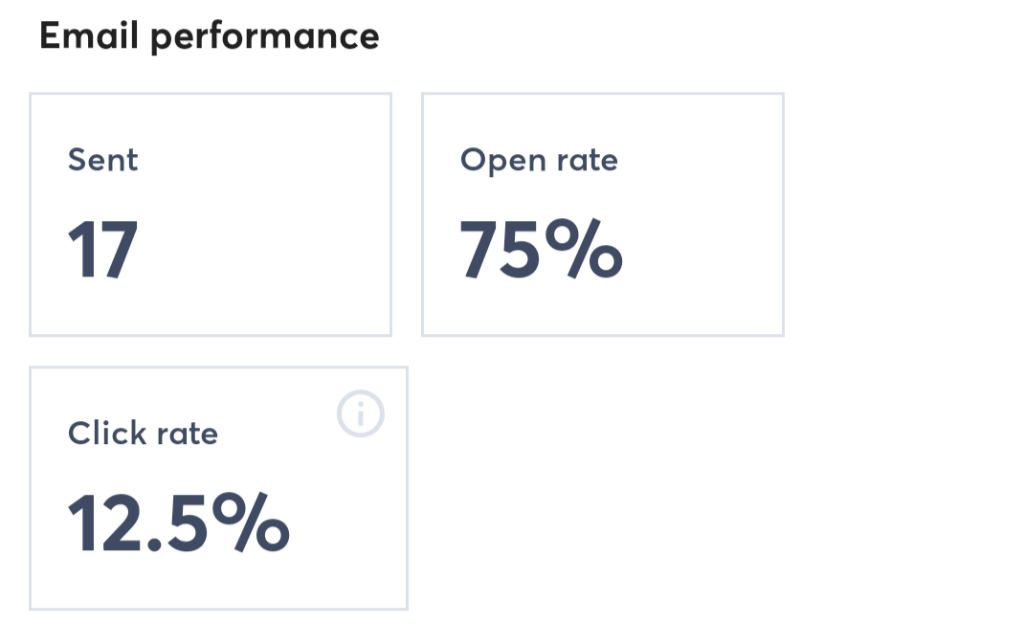The height and width of the screenshot is (627, 1024).
Task: Click the Sent label text
Action: click(x=102, y=159)
